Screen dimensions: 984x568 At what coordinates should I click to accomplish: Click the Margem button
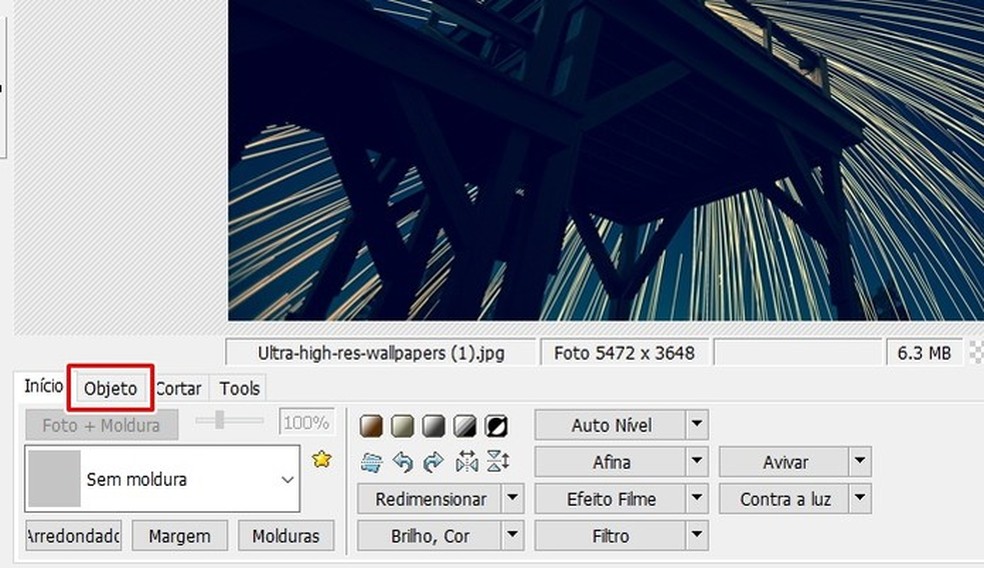[x=179, y=536]
